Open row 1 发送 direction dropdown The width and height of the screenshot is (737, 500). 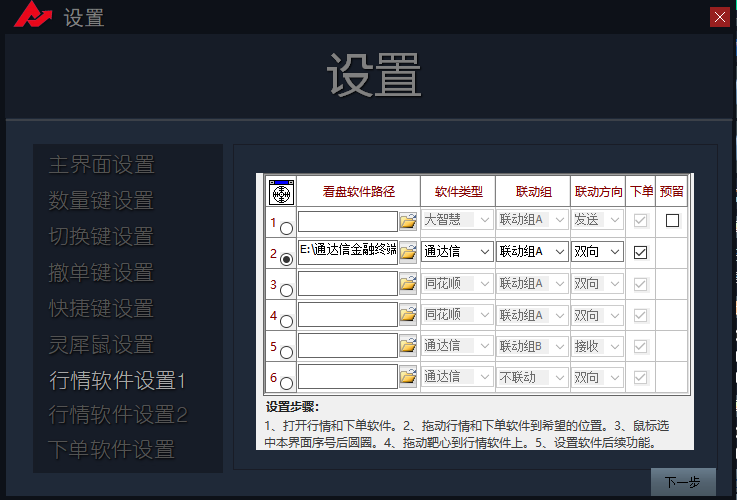pyautogui.click(x=597, y=220)
